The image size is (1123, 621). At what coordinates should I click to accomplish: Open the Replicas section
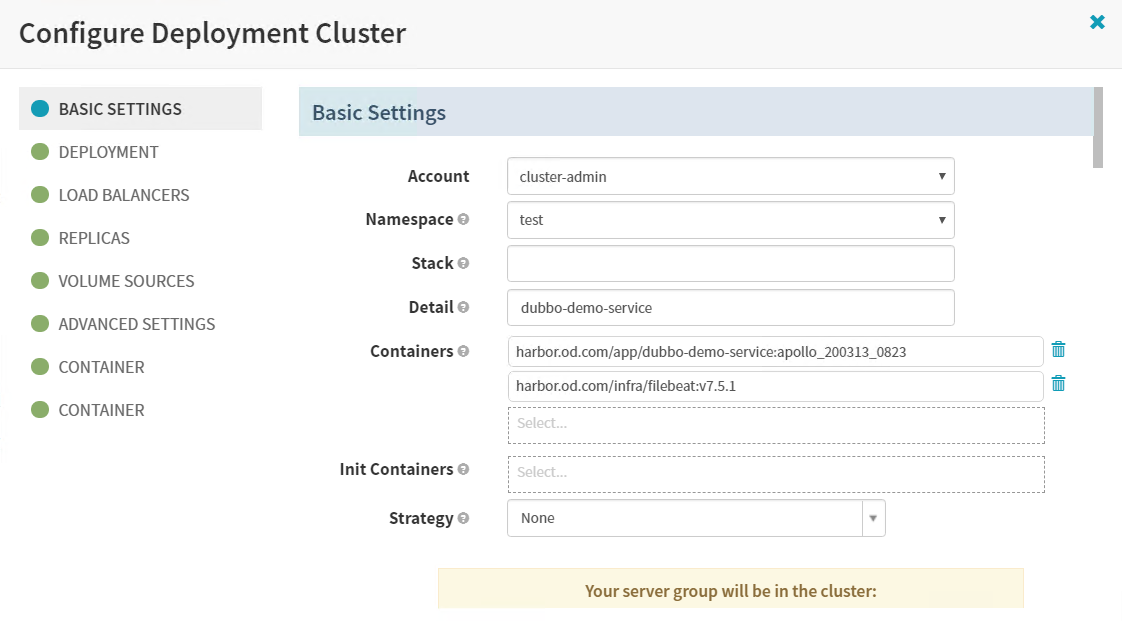94,238
